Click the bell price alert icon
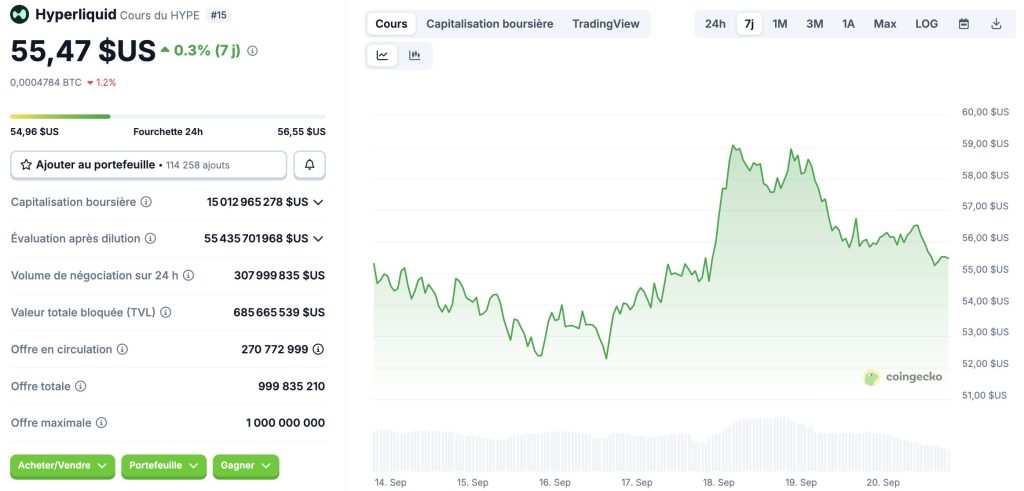This screenshot has height=491, width=1024. pyautogui.click(x=310, y=164)
